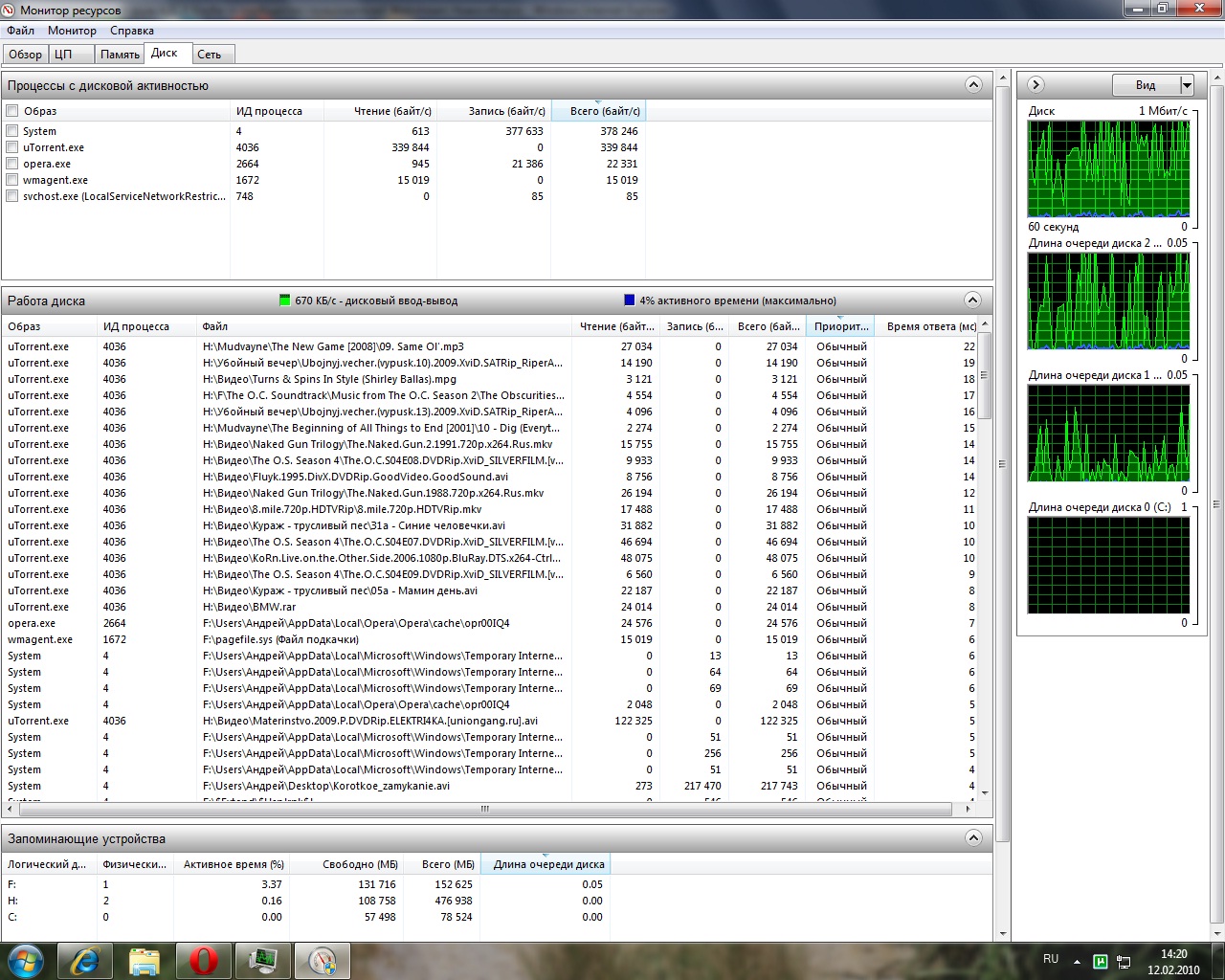The height and width of the screenshot is (980, 1225).
Task: Open the Вид dropdown arrow
Action: (1187, 85)
